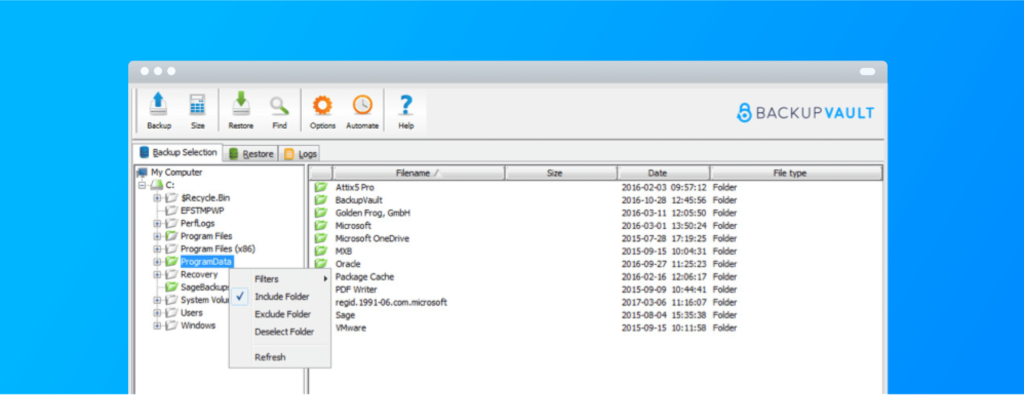This screenshot has height=395, width=1024.
Task: Sort by the Size column header
Action: pyautogui.click(x=561, y=173)
